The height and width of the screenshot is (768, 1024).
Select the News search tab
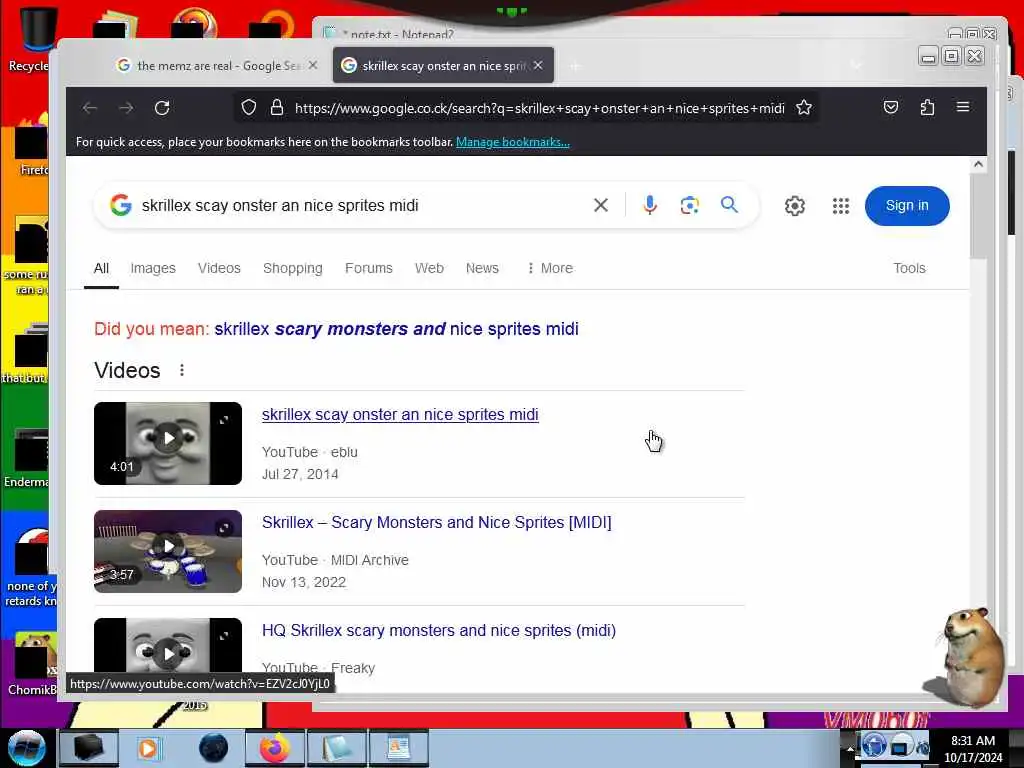(482, 268)
